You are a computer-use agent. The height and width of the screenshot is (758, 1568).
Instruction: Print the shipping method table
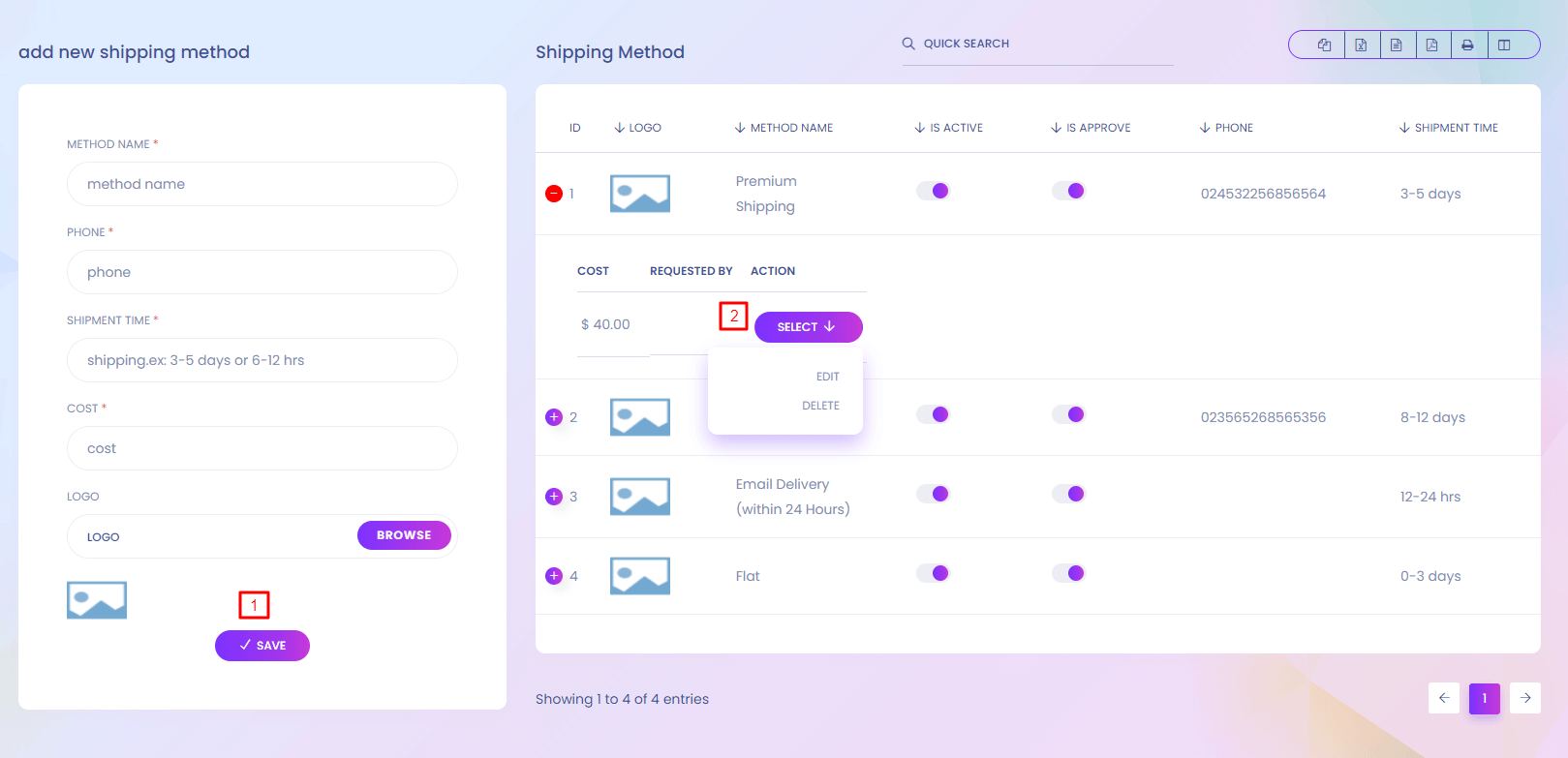1468,45
